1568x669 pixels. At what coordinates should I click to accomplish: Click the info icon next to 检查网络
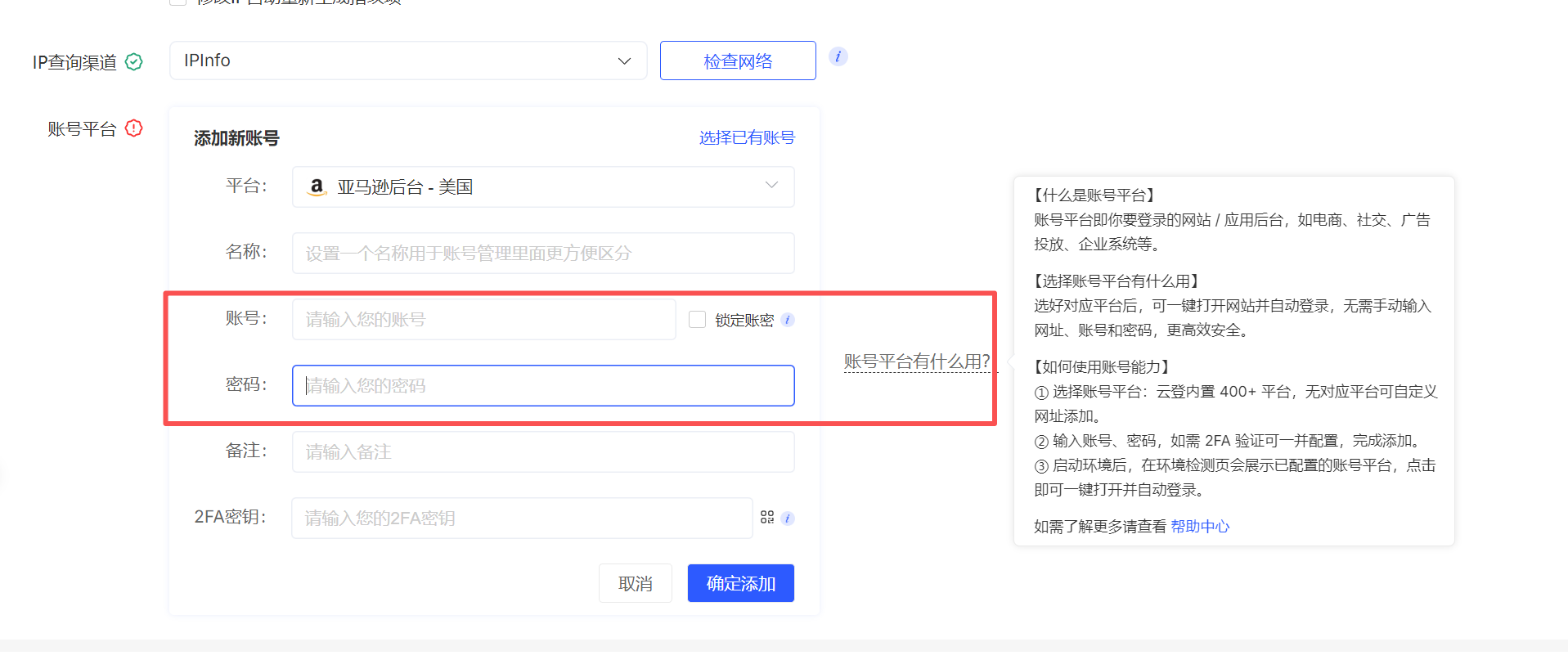(x=838, y=56)
